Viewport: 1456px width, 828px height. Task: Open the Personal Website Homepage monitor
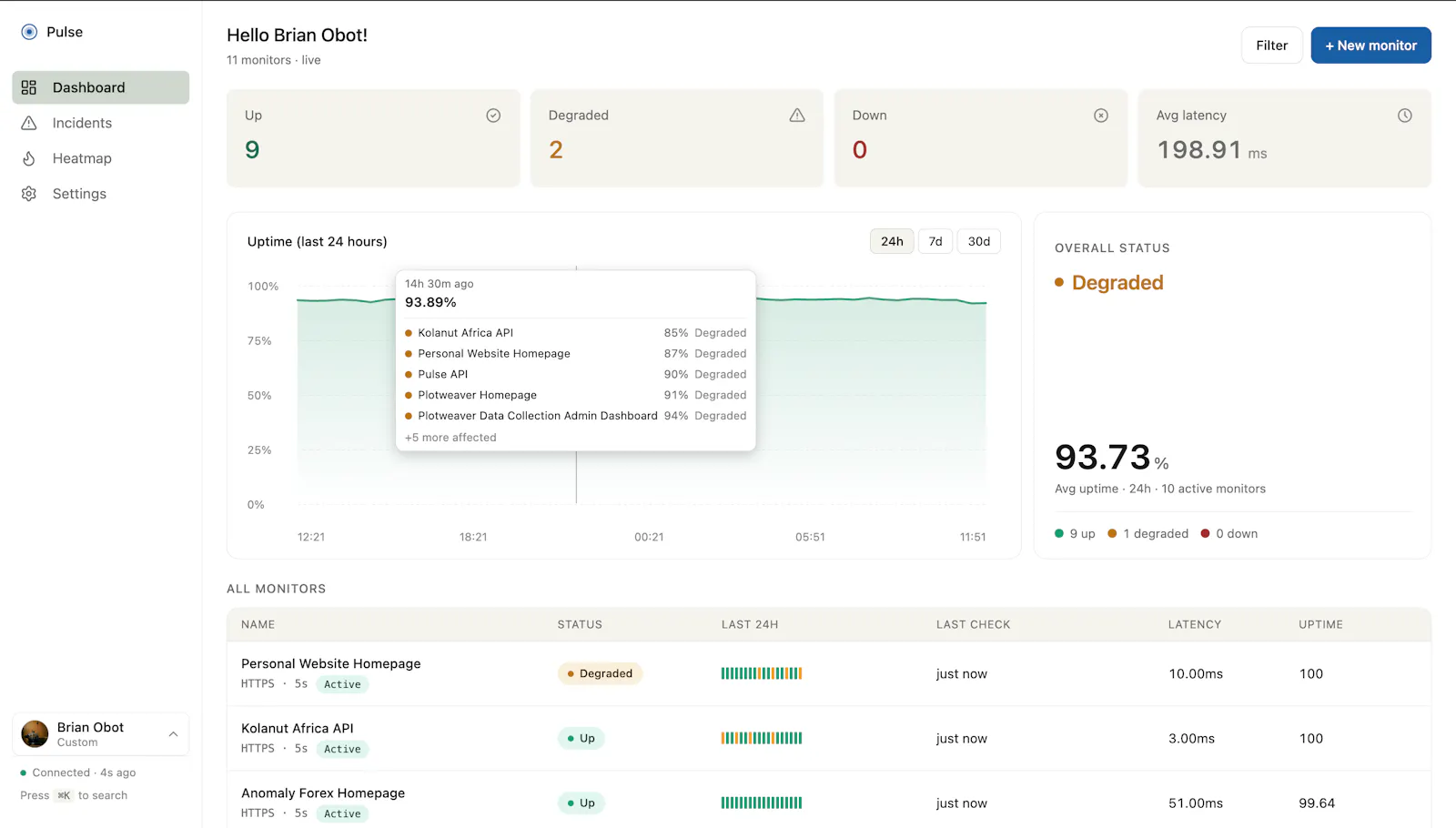[x=331, y=663]
